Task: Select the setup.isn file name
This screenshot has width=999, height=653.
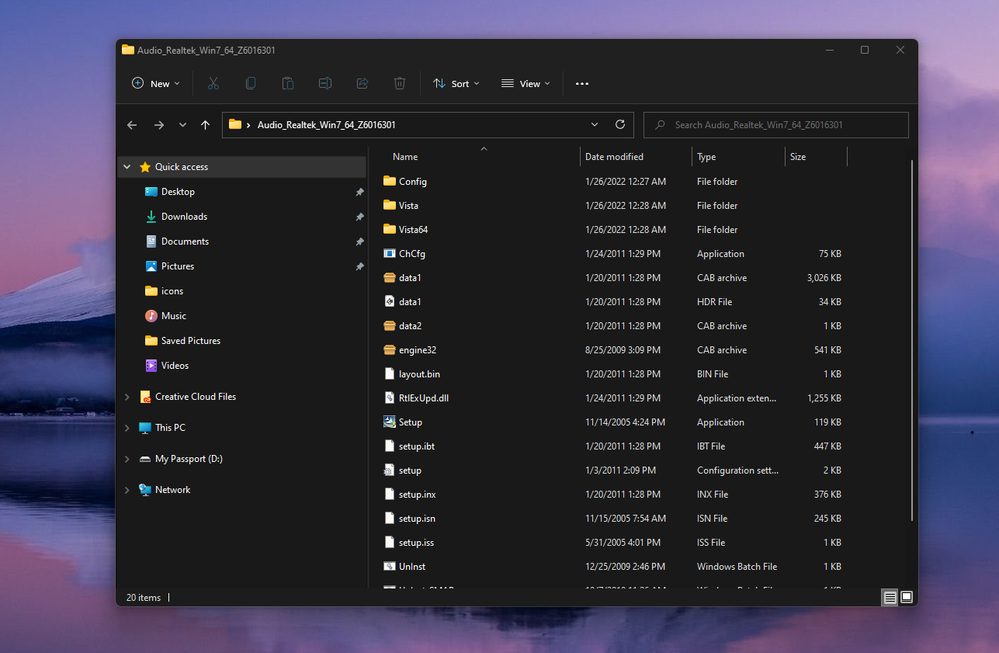Action: coord(417,519)
